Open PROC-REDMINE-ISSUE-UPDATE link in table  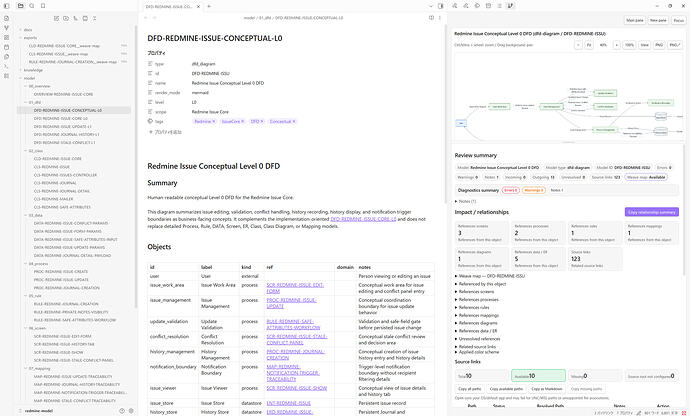tap(291, 303)
